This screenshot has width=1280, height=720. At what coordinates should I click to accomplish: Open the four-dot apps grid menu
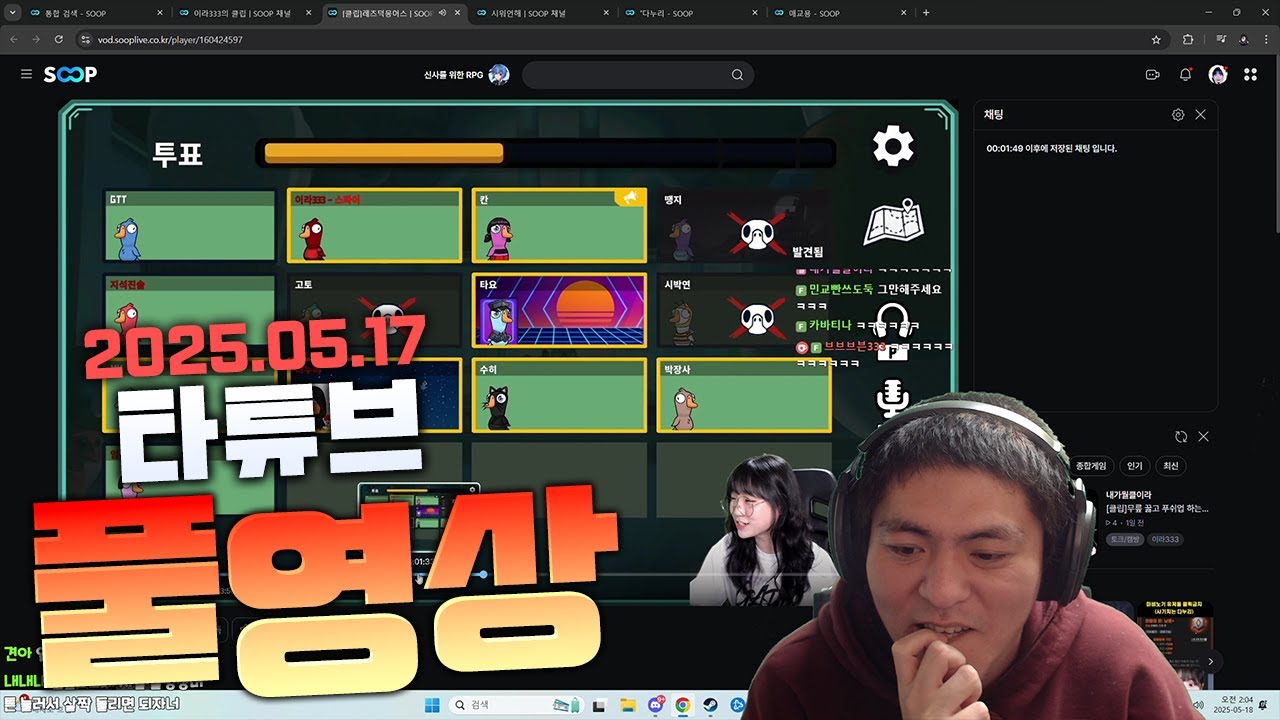click(1250, 74)
